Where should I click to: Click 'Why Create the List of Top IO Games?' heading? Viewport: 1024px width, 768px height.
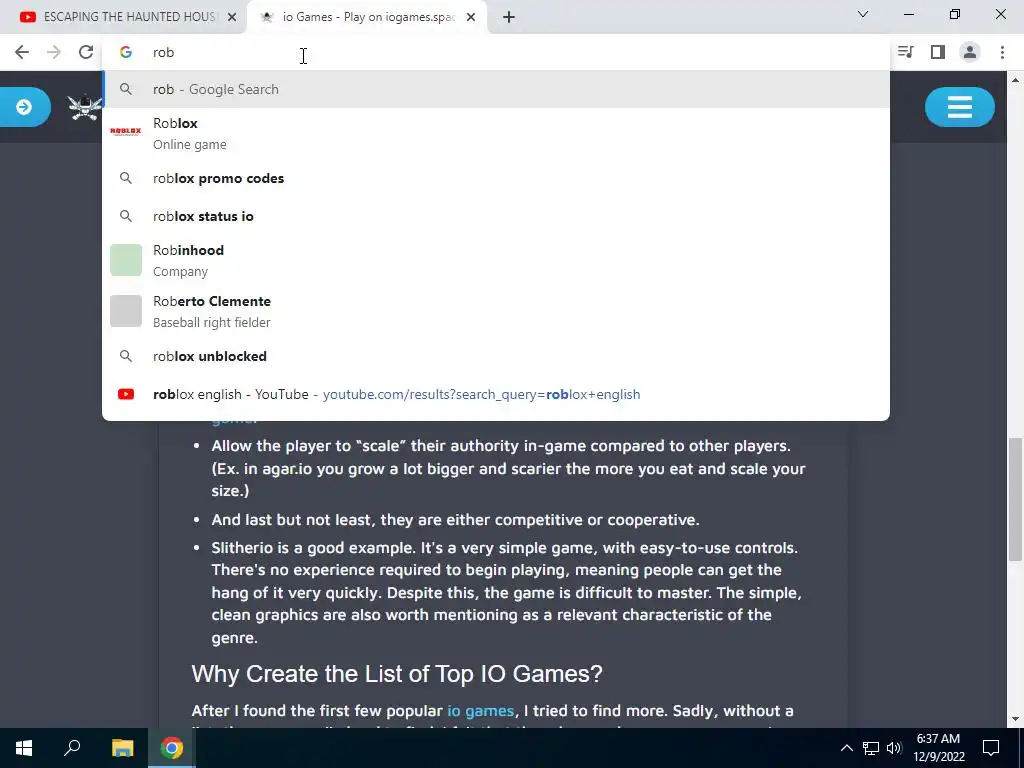[397, 673]
